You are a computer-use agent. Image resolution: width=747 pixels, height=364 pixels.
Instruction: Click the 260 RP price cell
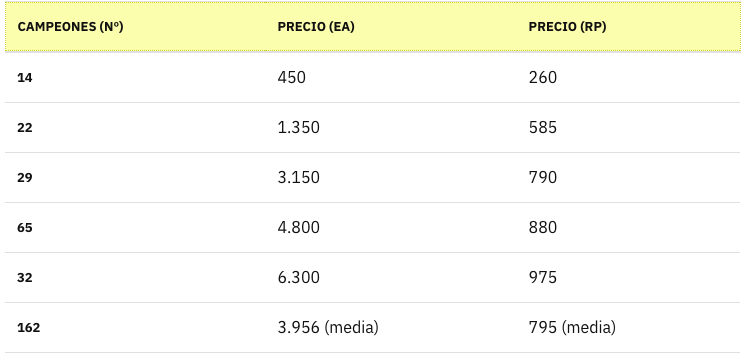click(x=543, y=77)
